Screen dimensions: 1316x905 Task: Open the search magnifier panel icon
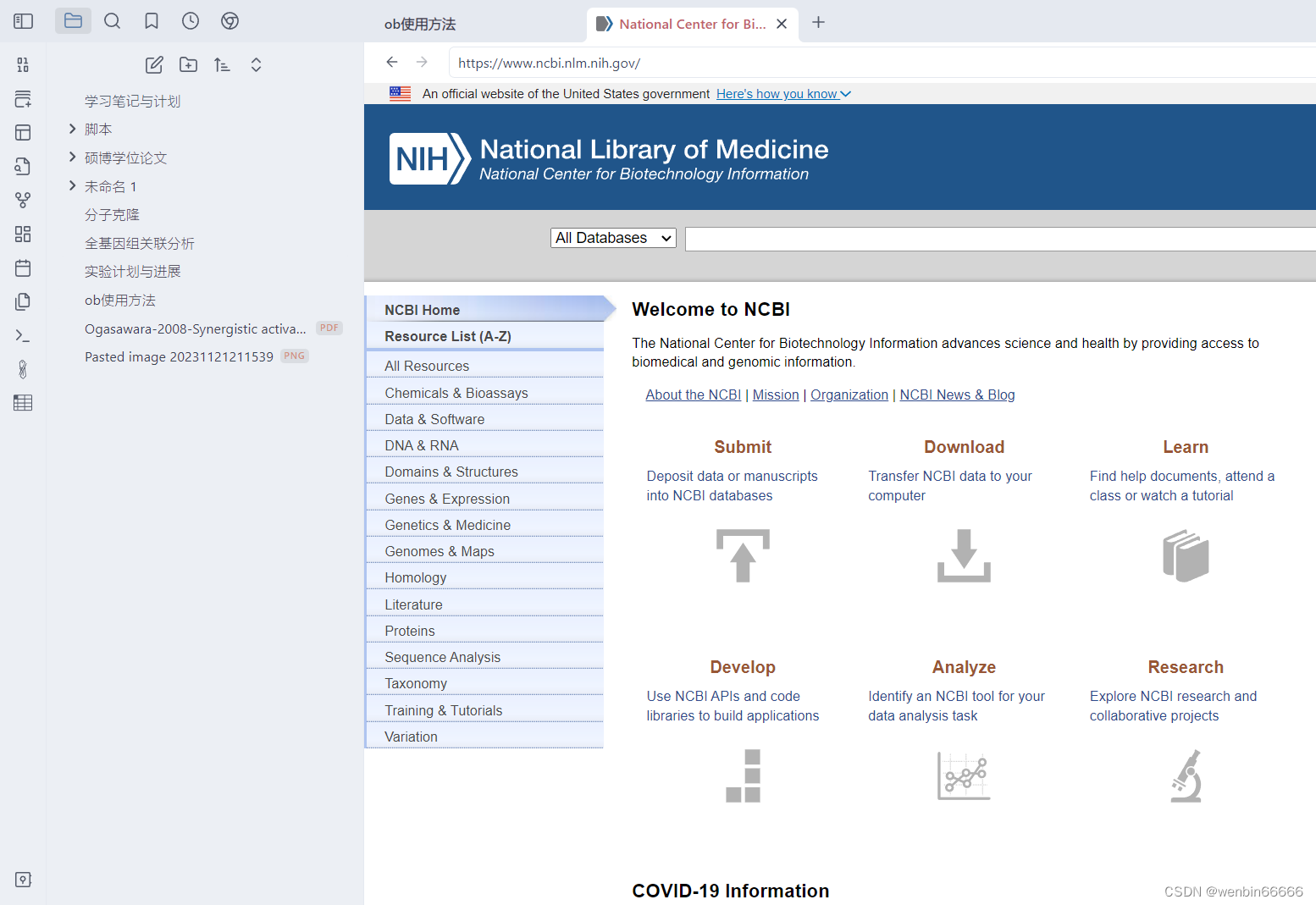[112, 21]
